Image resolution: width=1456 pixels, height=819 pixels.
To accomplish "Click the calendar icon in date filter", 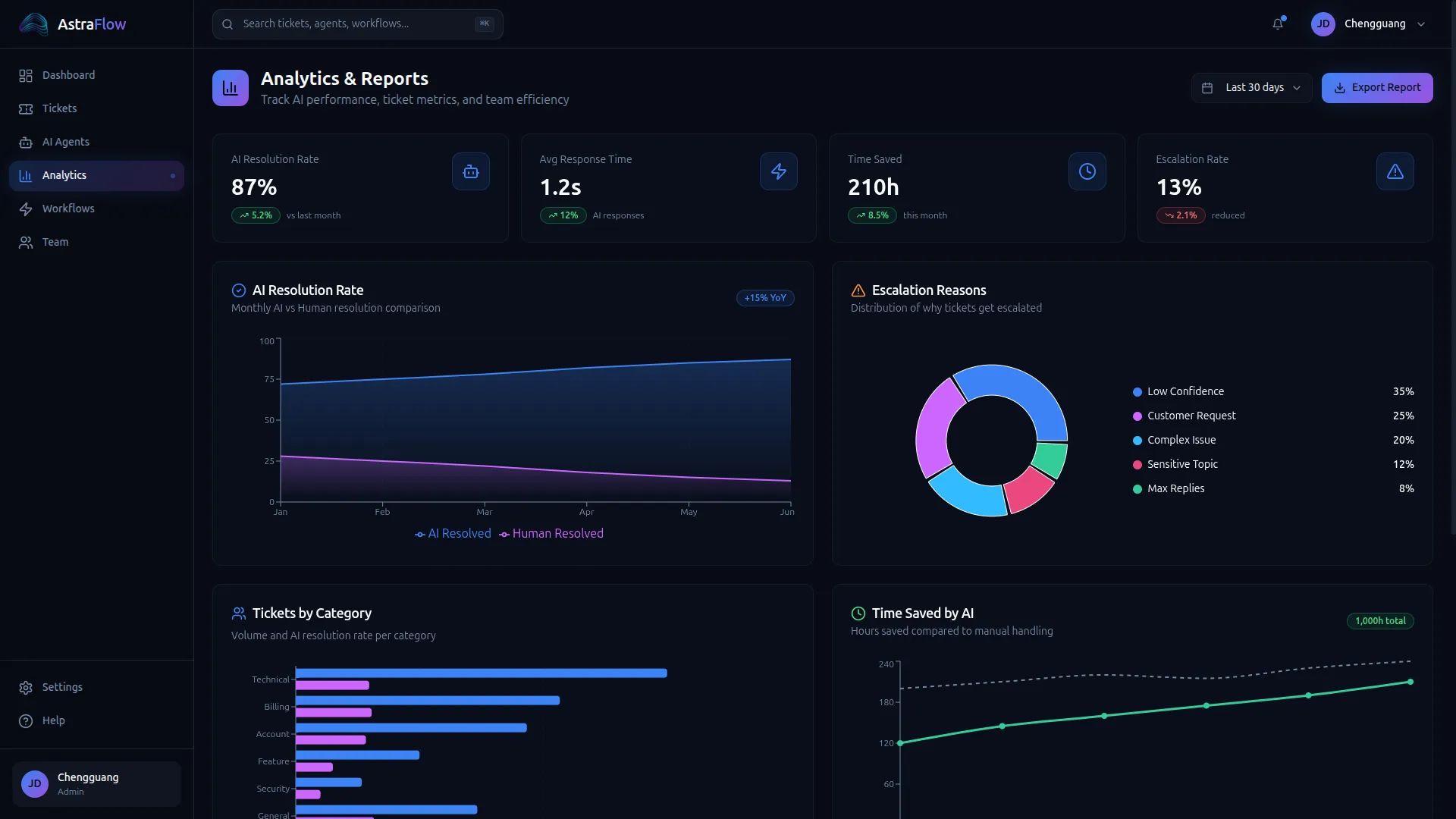I will point(1207,88).
